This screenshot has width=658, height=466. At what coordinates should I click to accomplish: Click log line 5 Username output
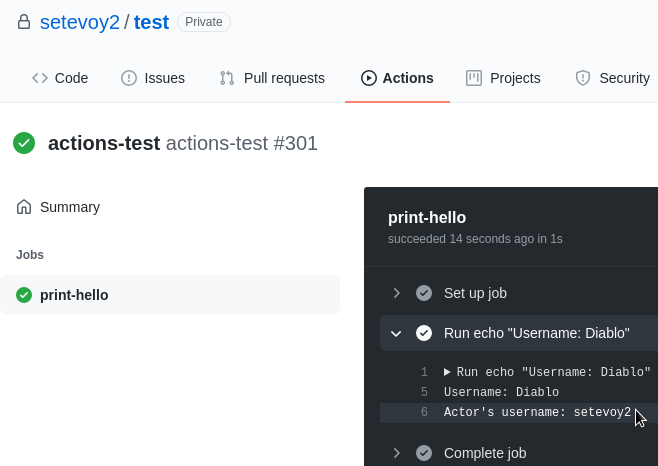[501, 392]
